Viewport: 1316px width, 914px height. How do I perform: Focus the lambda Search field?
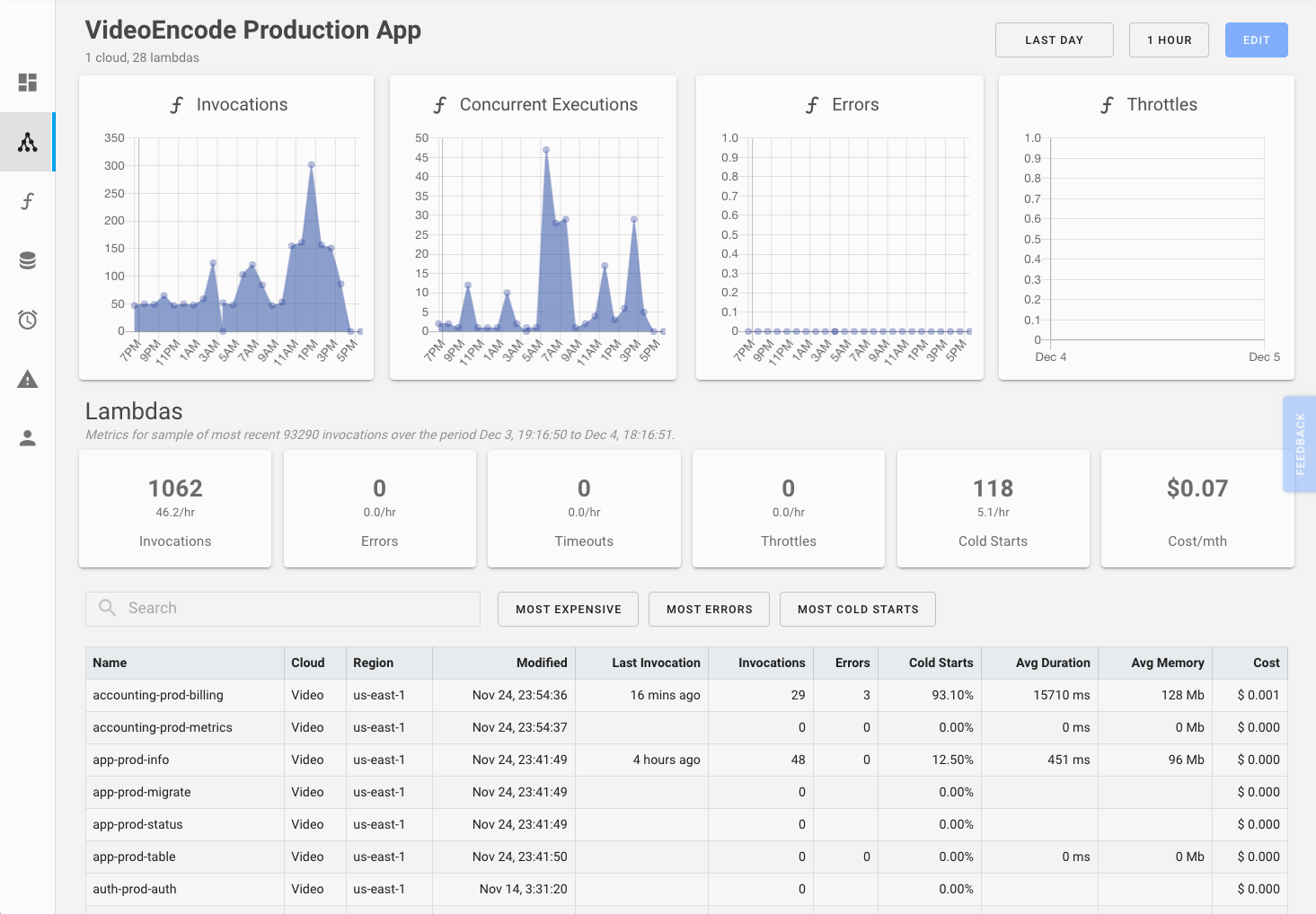[x=283, y=608]
